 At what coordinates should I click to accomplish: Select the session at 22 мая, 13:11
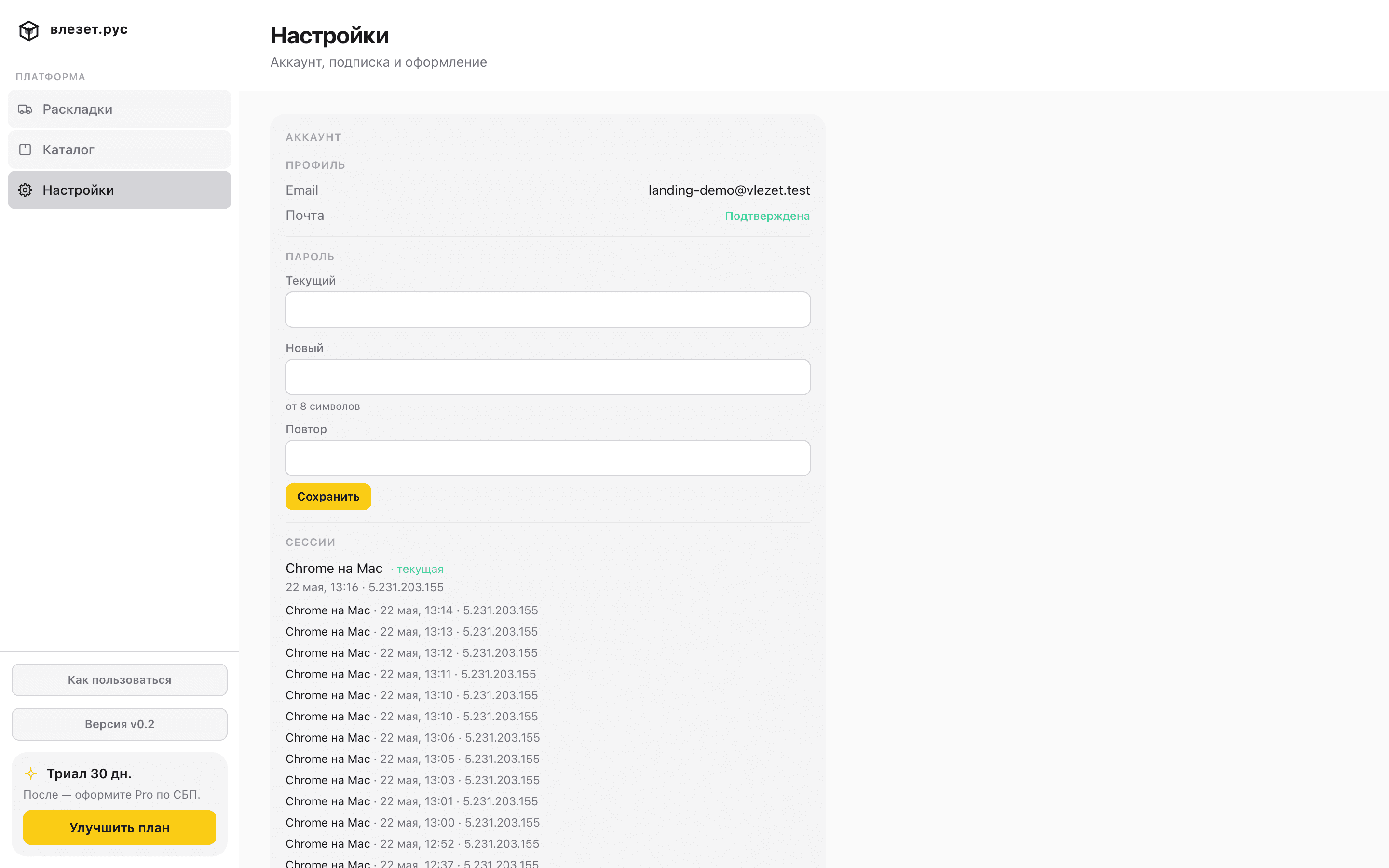[x=411, y=674]
